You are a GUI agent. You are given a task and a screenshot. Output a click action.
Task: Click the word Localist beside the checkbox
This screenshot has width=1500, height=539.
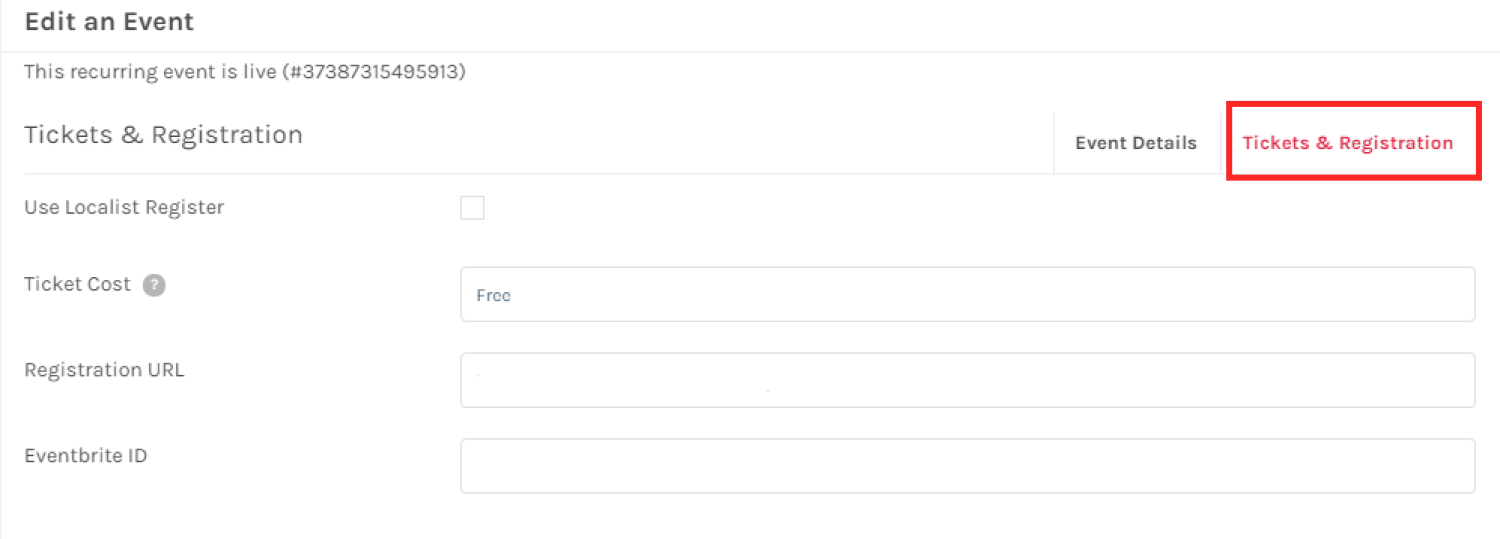pyautogui.click(x=103, y=208)
